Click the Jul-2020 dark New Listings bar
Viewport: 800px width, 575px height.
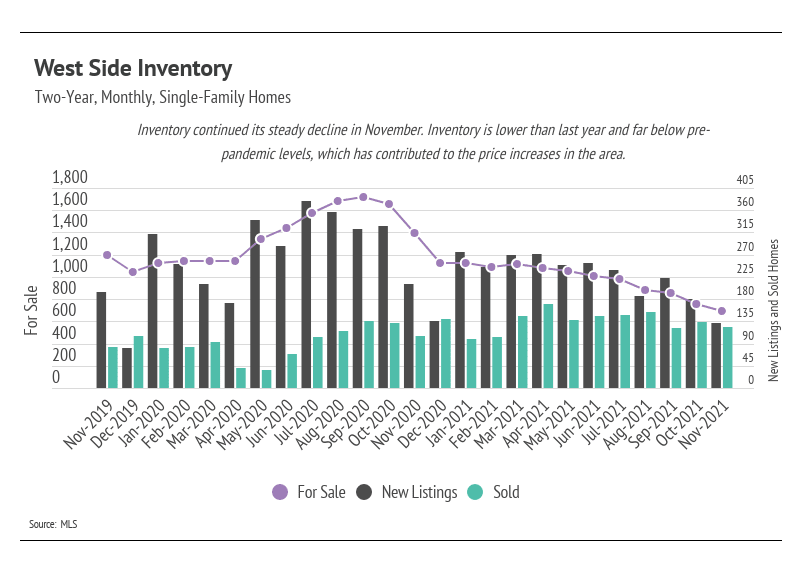pyautogui.click(x=306, y=294)
